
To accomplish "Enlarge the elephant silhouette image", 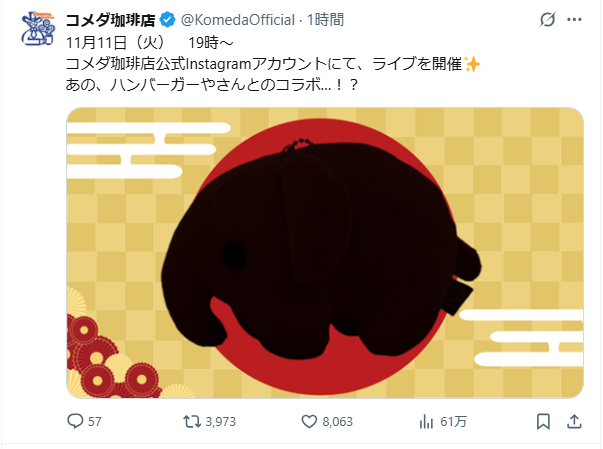I will click(325, 253).
